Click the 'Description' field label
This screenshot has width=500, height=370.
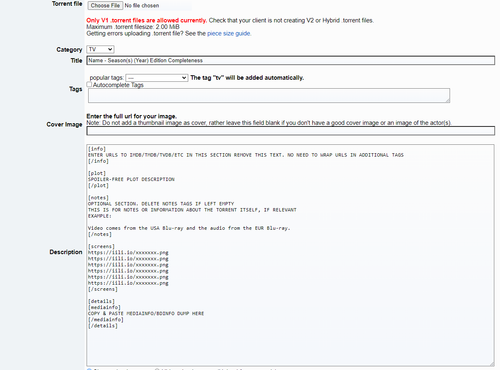(66, 252)
